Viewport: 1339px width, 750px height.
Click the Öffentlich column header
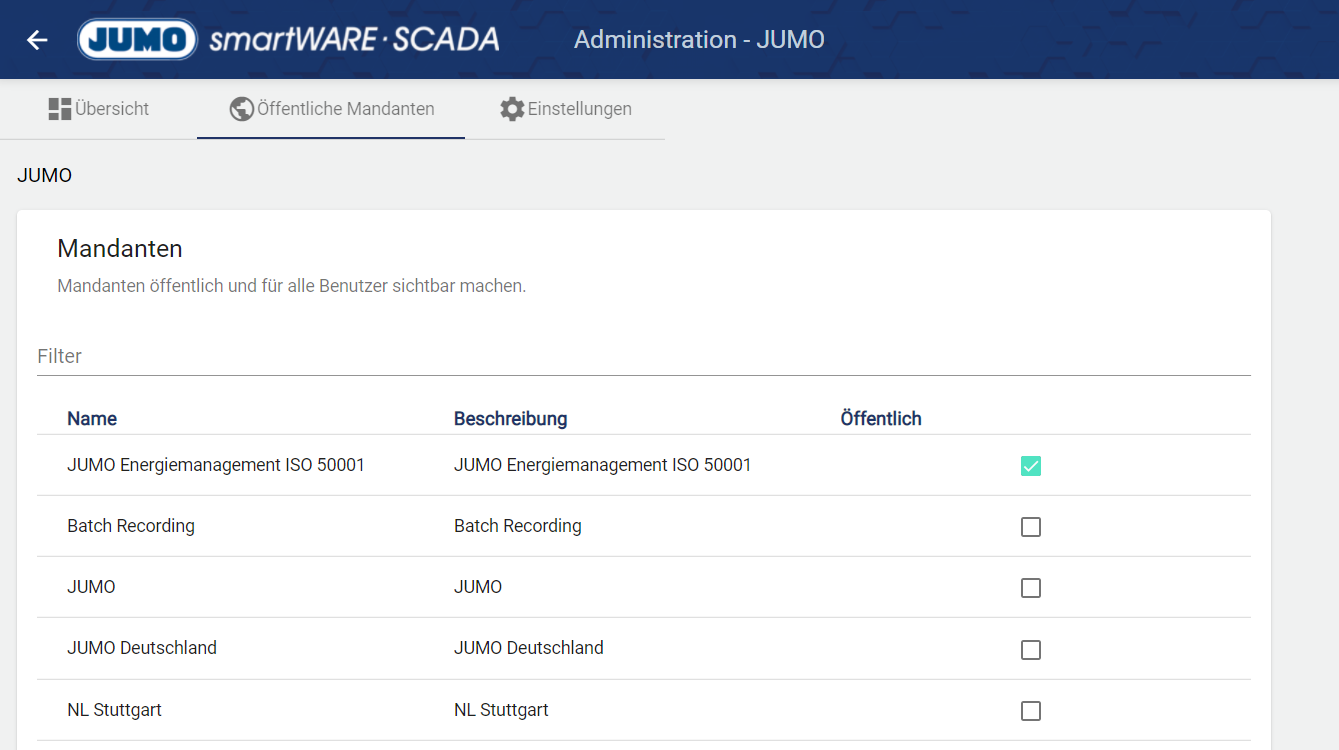pos(880,419)
